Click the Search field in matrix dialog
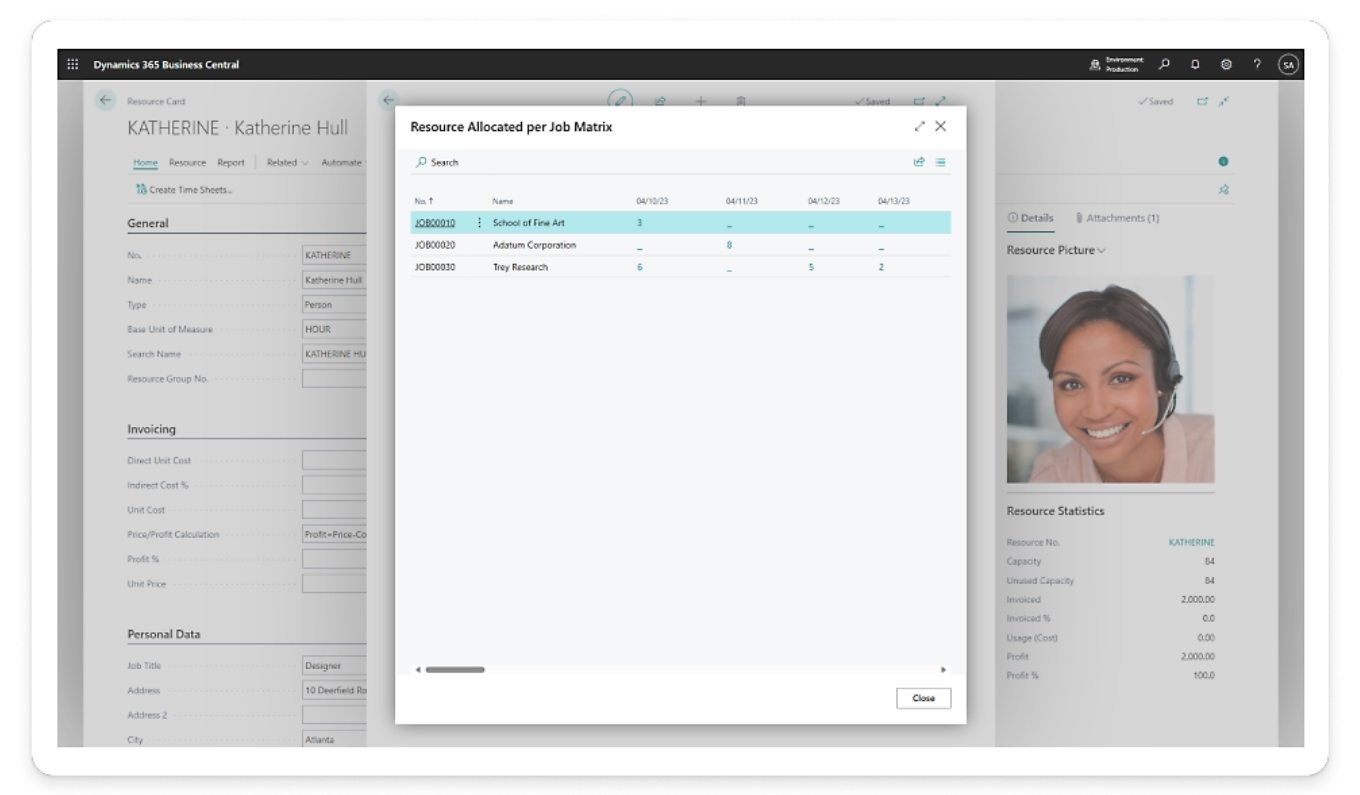This screenshot has height=795, width=1360. tap(445, 162)
